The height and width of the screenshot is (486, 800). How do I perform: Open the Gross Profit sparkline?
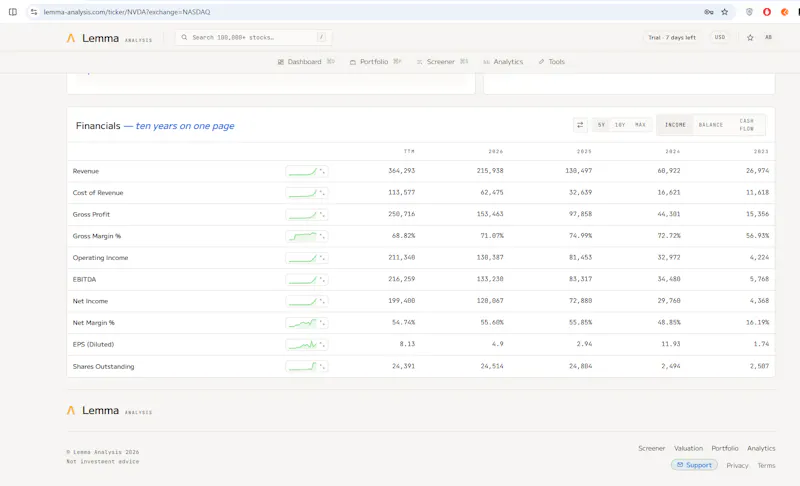tap(307, 215)
